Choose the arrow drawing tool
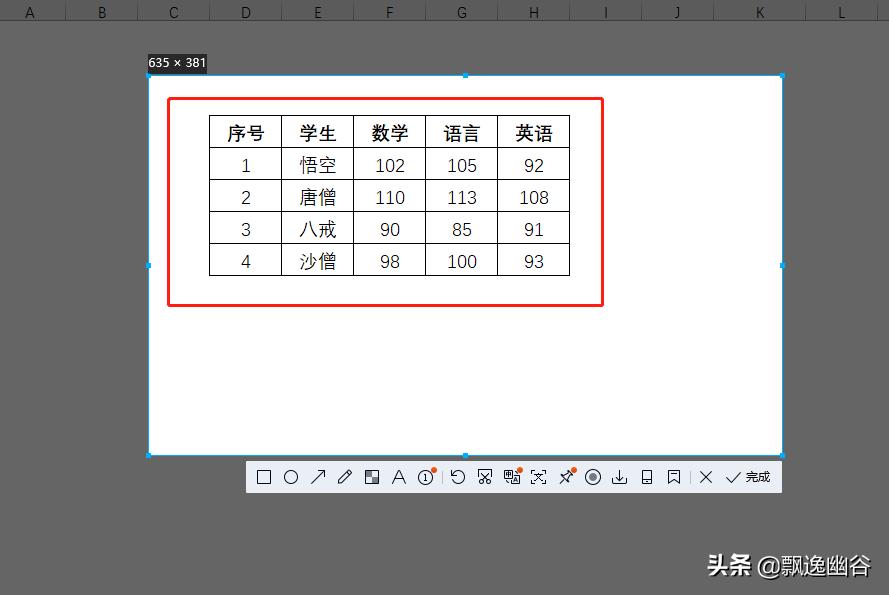889x595 pixels. [318, 477]
